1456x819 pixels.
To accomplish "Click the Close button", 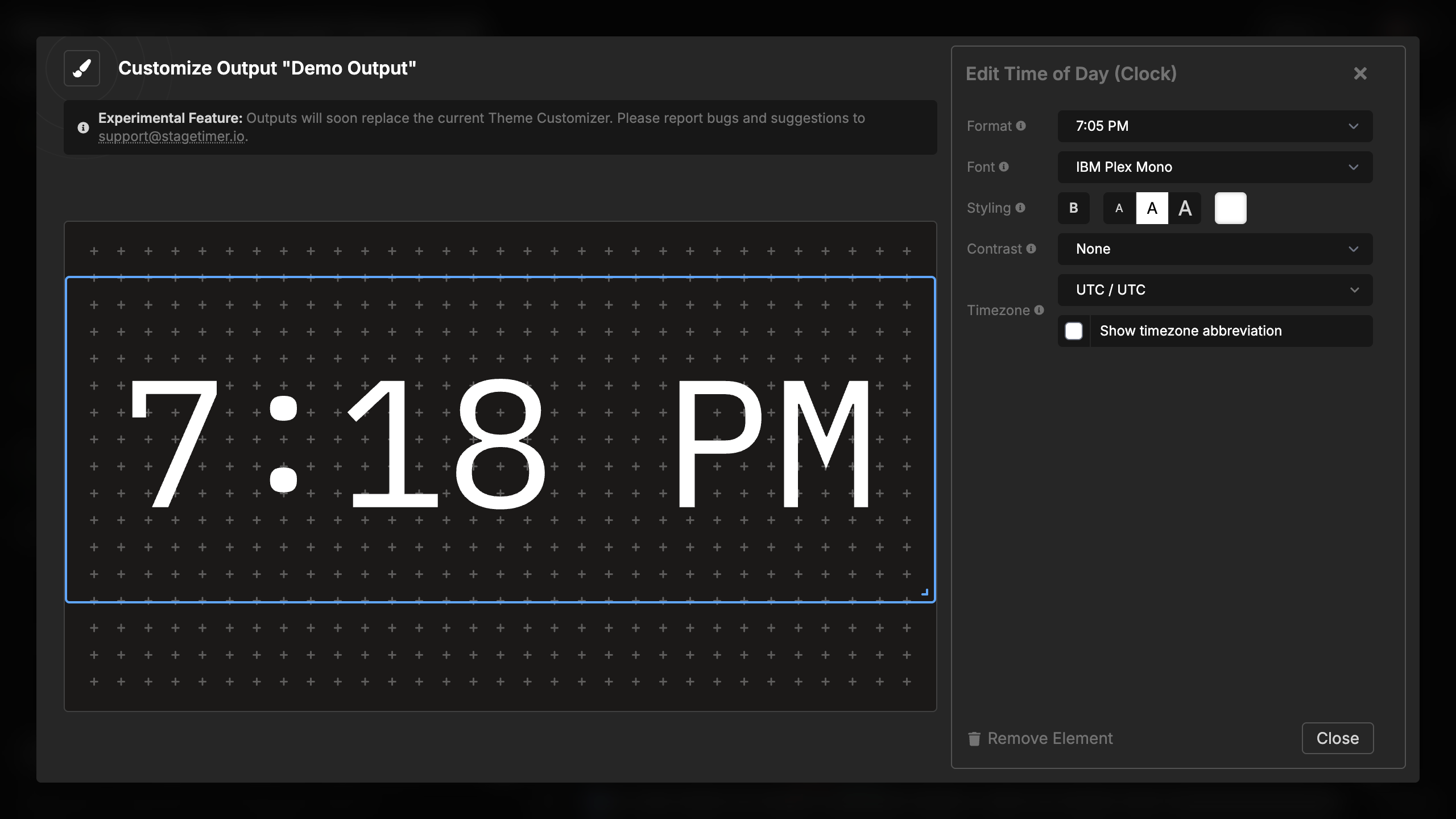I will pyautogui.click(x=1338, y=738).
